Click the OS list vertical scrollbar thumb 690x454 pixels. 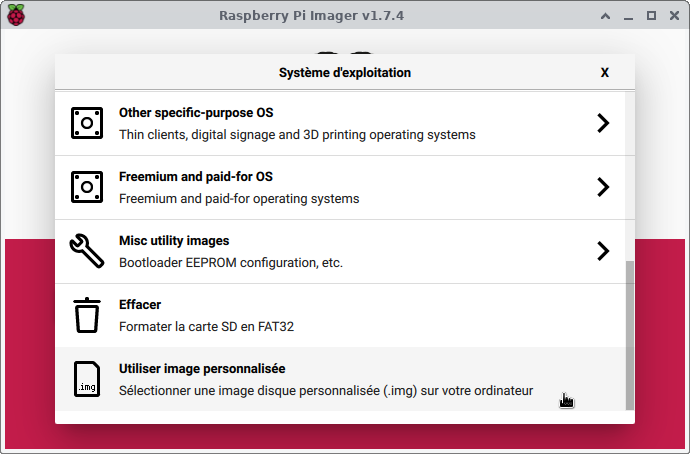click(x=629, y=335)
